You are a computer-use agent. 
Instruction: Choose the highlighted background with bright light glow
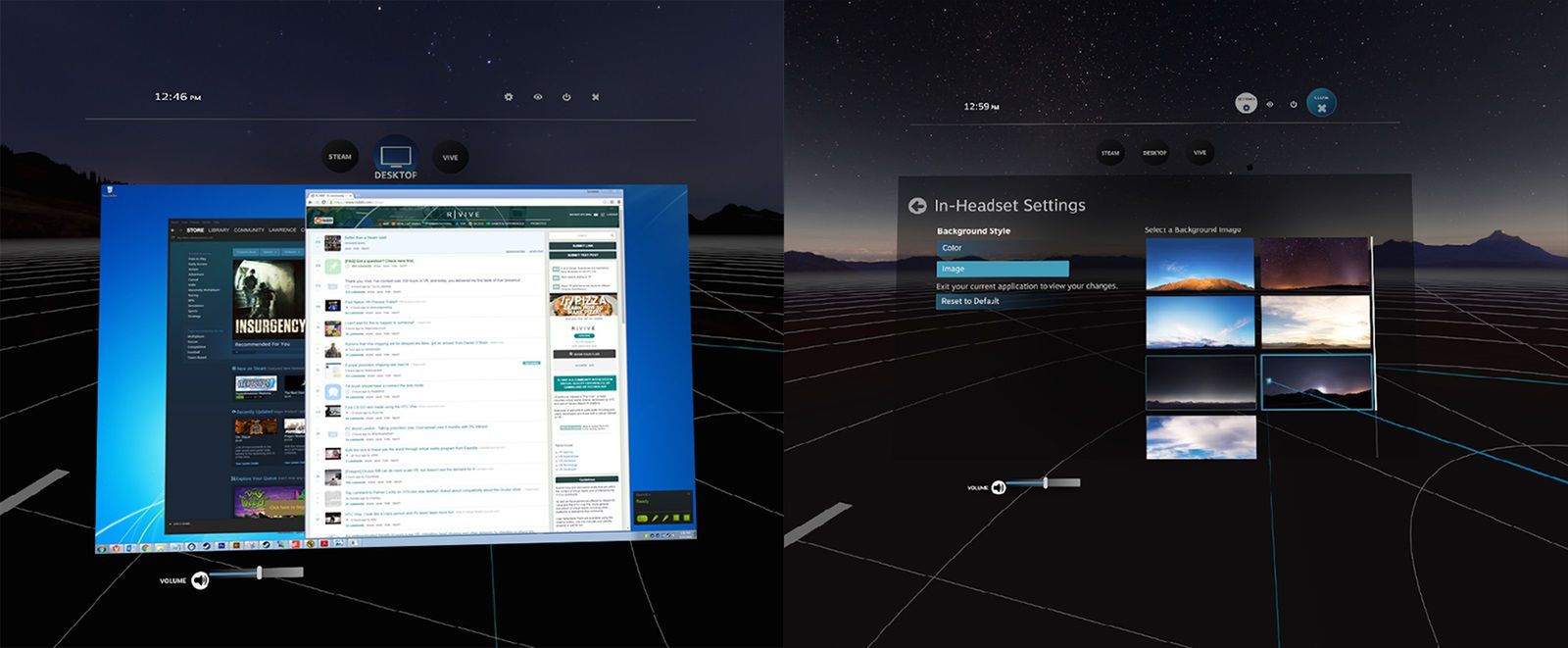pos(1316,382)
